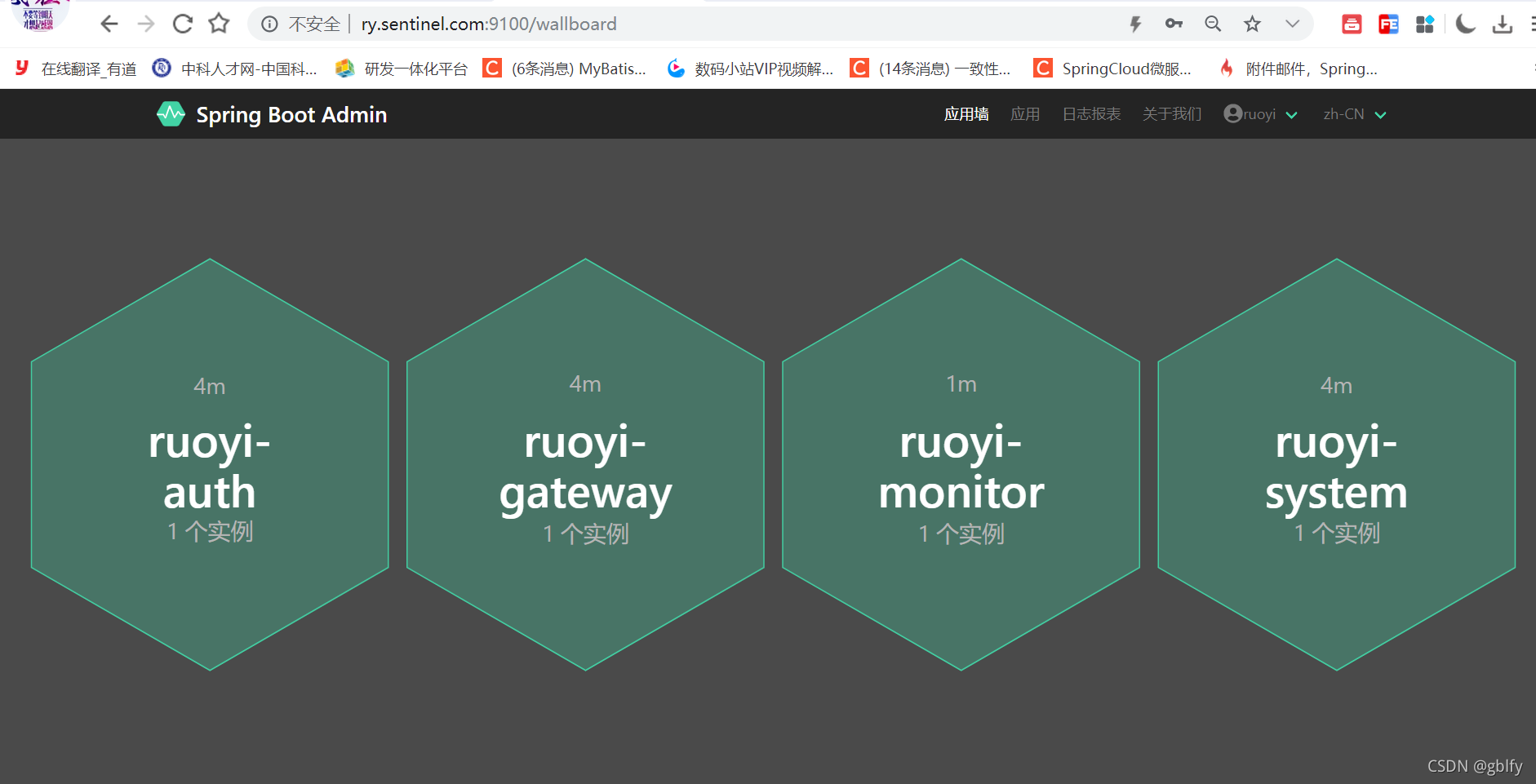This screenshot has width=1536, height=784.
Task: Open MyBatis CSDN bookmark
Action: (565, 69)
